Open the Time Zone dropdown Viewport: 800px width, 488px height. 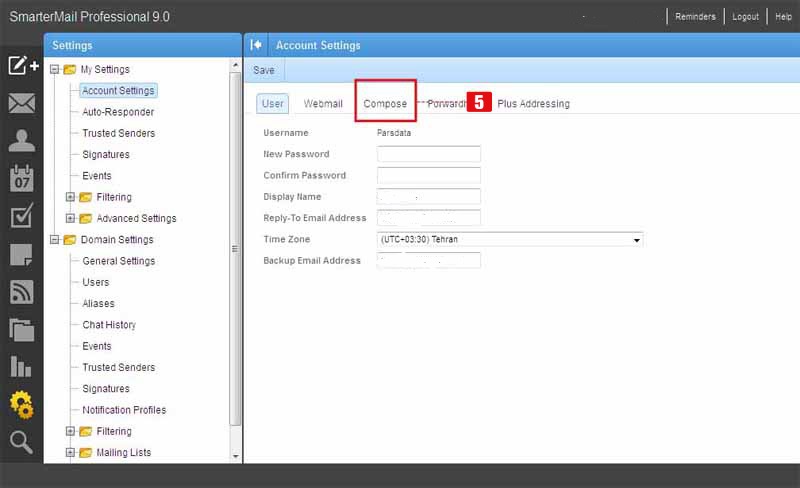click(x=636, y=240)
